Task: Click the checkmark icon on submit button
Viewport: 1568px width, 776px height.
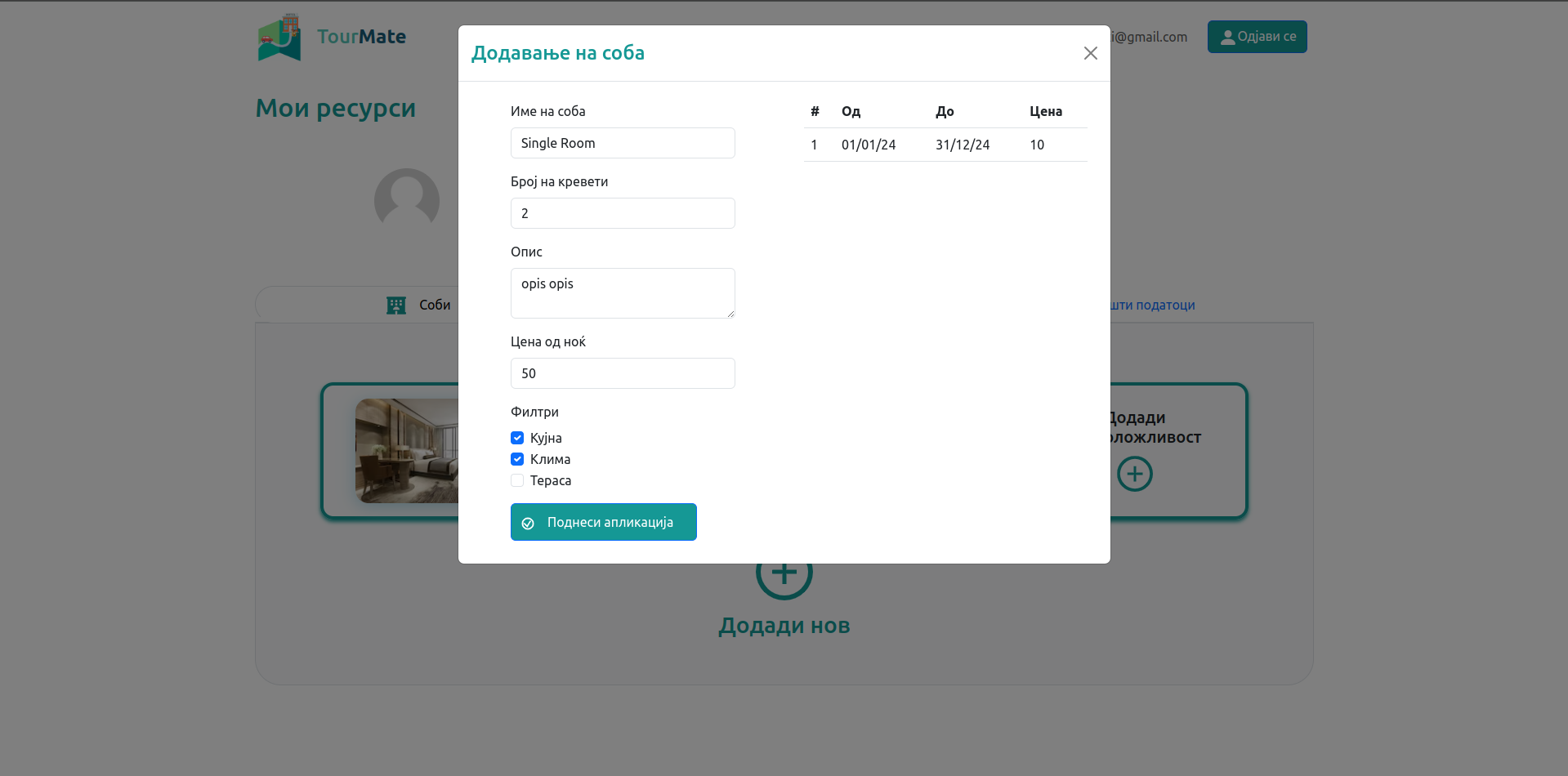Action: point(528,523)
